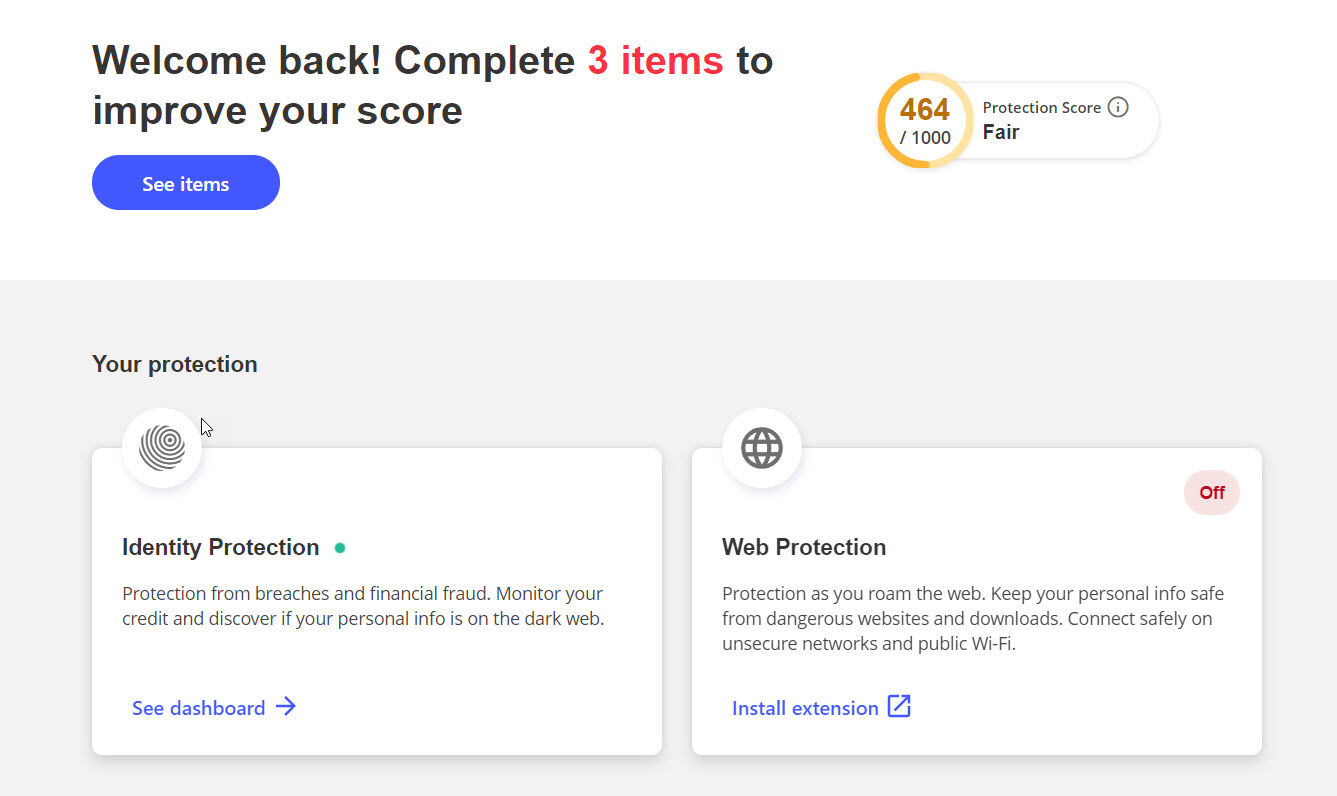1337x796 pixels.
Task: Click the Protection Score Fair label
Action: [x=1001, y=132]
